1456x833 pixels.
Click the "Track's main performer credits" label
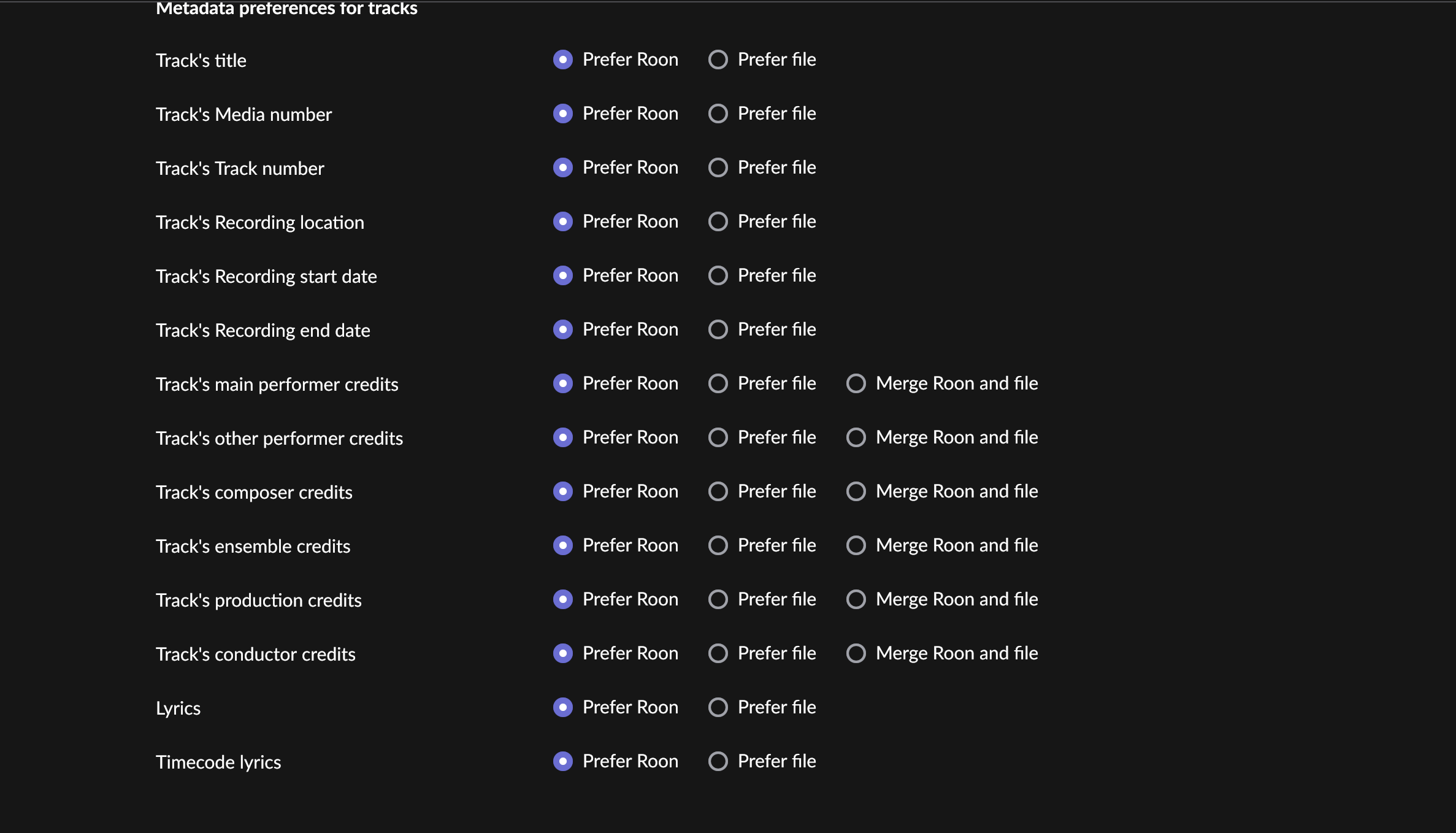pyautogui.click(x=277, y=384)
